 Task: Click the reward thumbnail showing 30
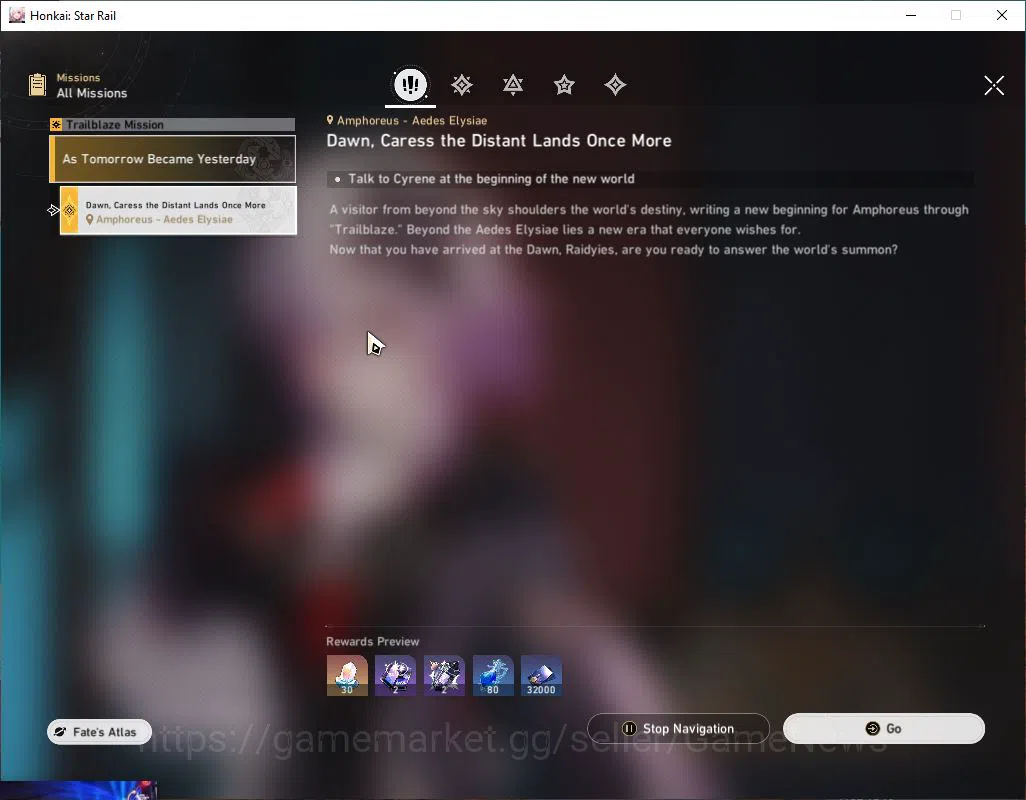pos(347,675)
